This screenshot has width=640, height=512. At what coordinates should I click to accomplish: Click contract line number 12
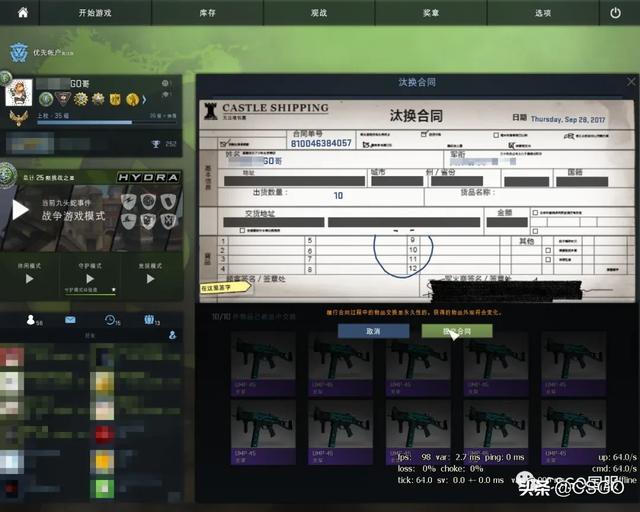413,268
